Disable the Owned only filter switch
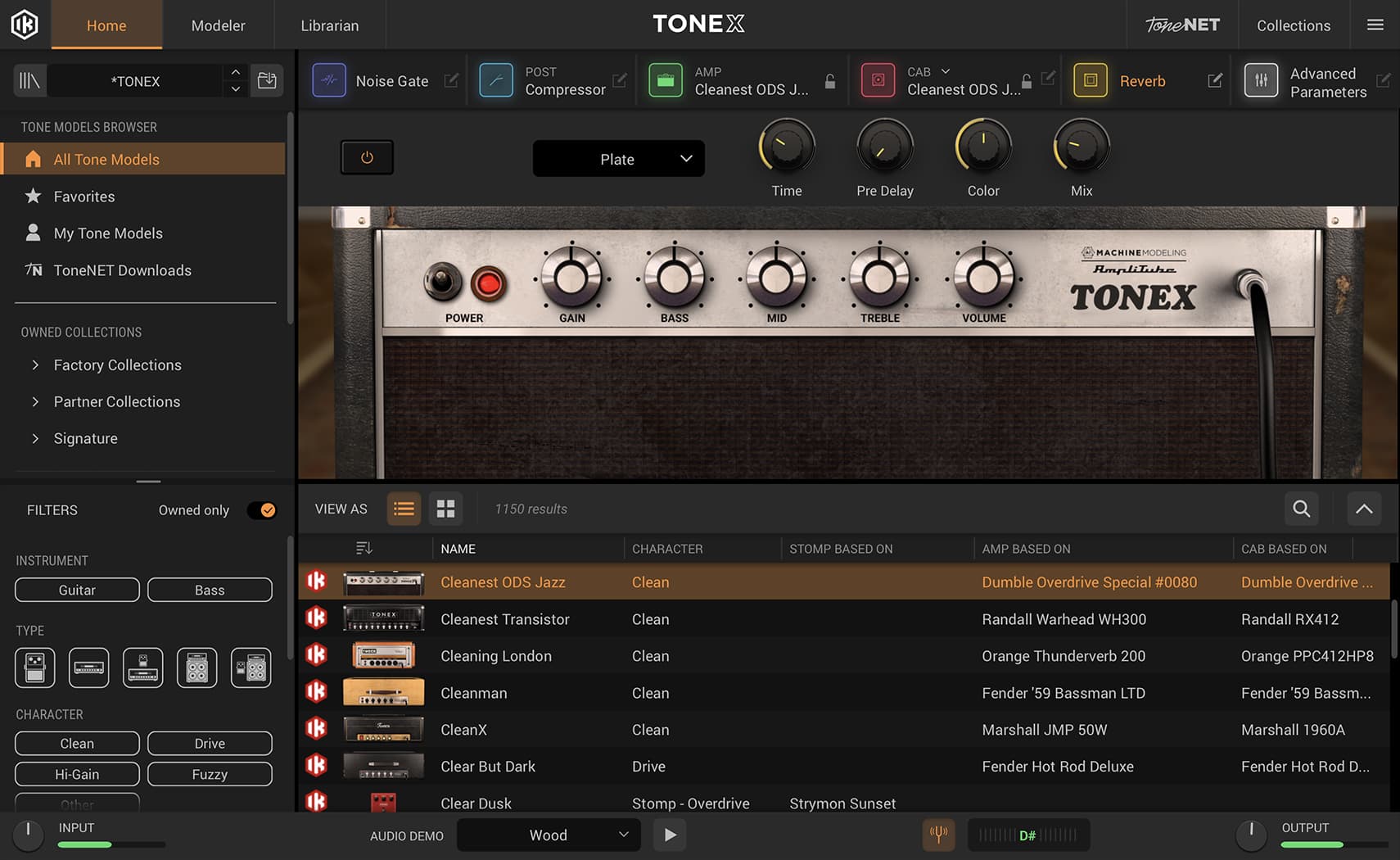Viewport: 1400px width, 860px height. pyautogui.click(x=262, y=510)
